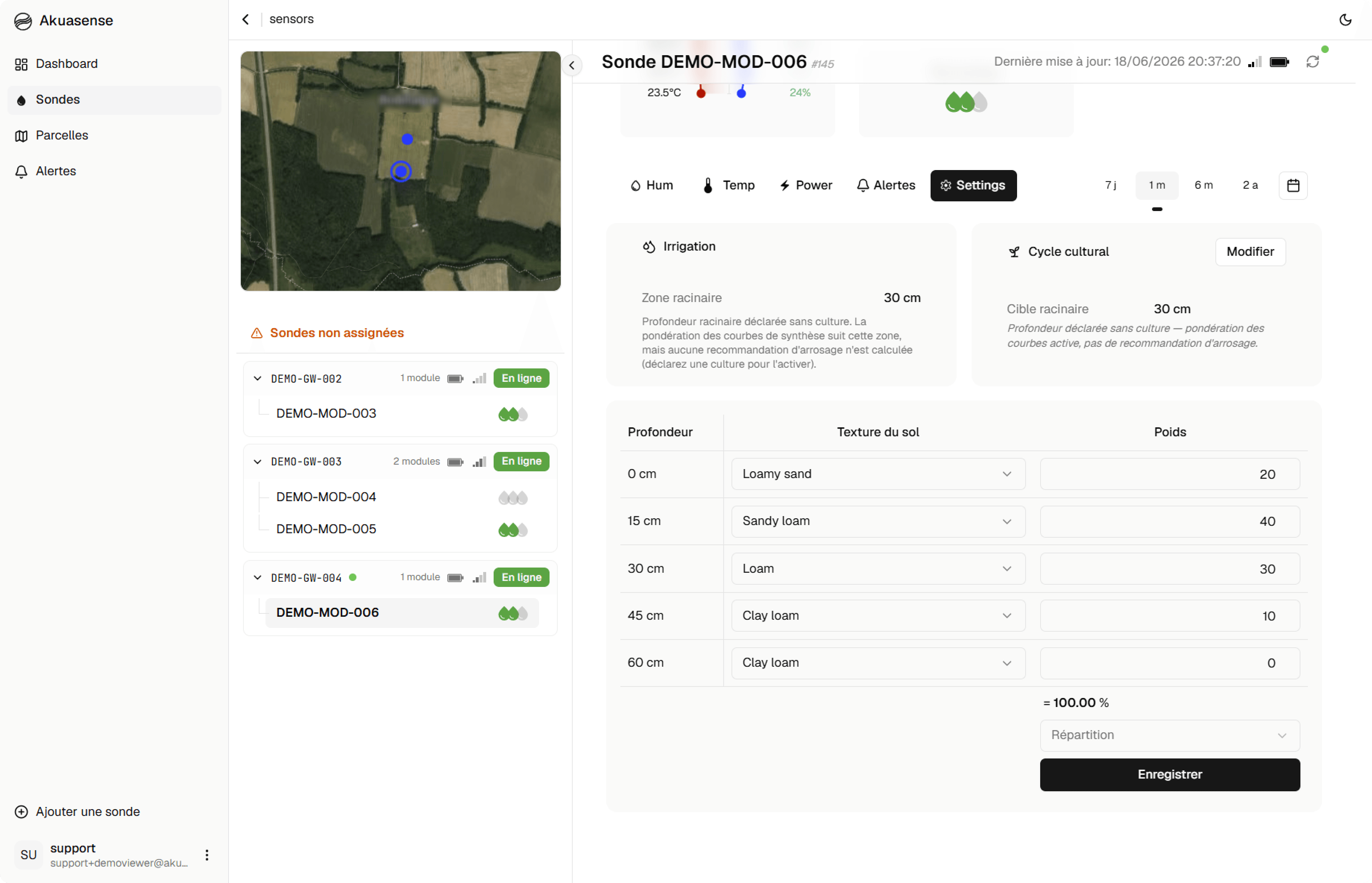1372x883 pixels.
Task: Click the SU user avatar
Action: click(29, 855)
